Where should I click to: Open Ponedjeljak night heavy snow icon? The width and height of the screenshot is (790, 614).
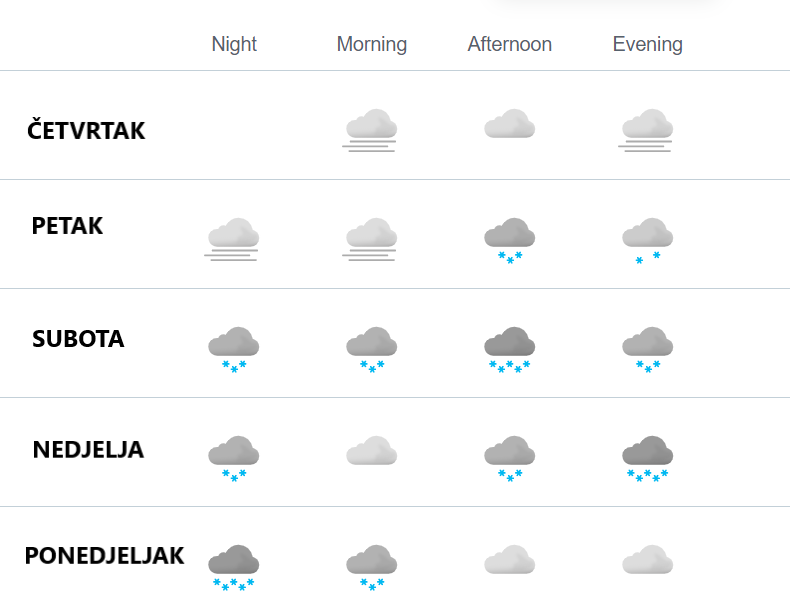[233, 568]
